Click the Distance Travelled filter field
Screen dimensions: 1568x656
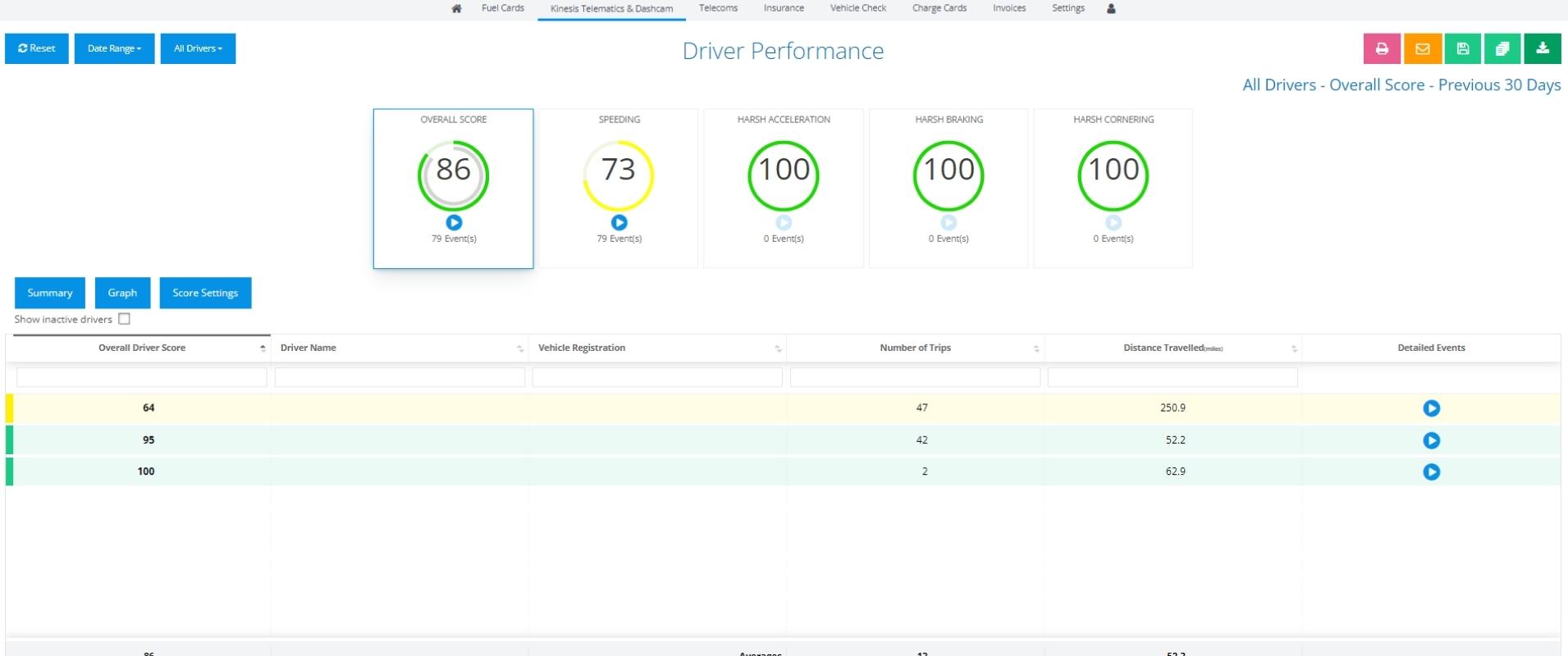tap(1173, 377)
